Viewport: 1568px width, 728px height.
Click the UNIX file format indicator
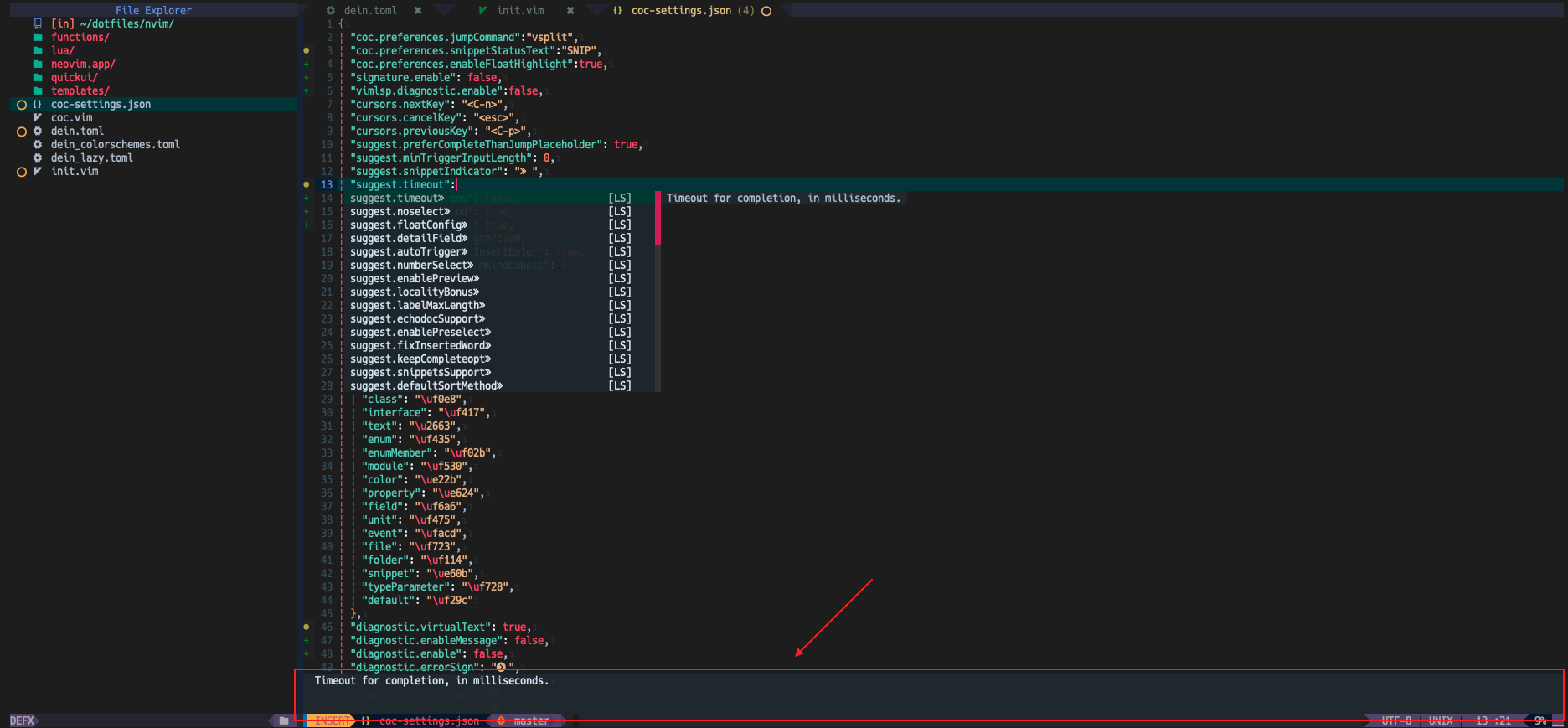1441,720
